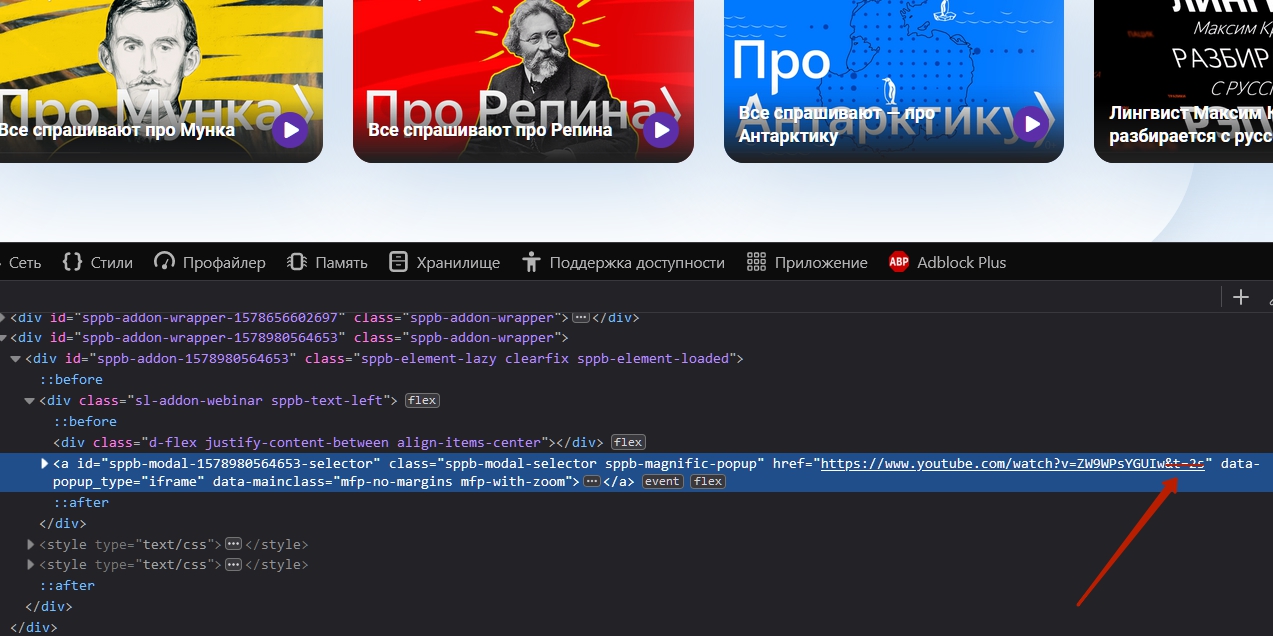The image size is (1273, 636).
Task: Click the plus icon to add node
Action: [1241, 297]
